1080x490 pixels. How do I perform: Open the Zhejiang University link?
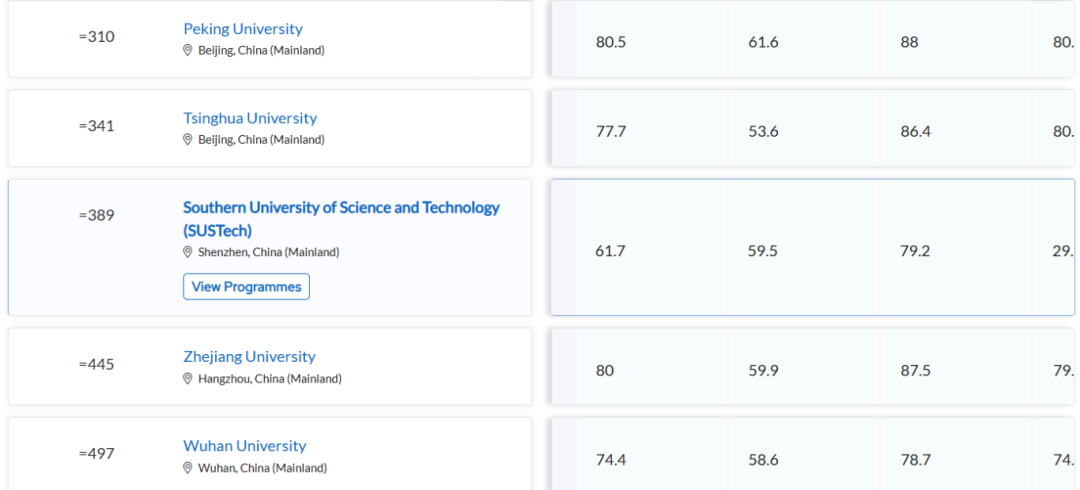[x=249, y=356]
